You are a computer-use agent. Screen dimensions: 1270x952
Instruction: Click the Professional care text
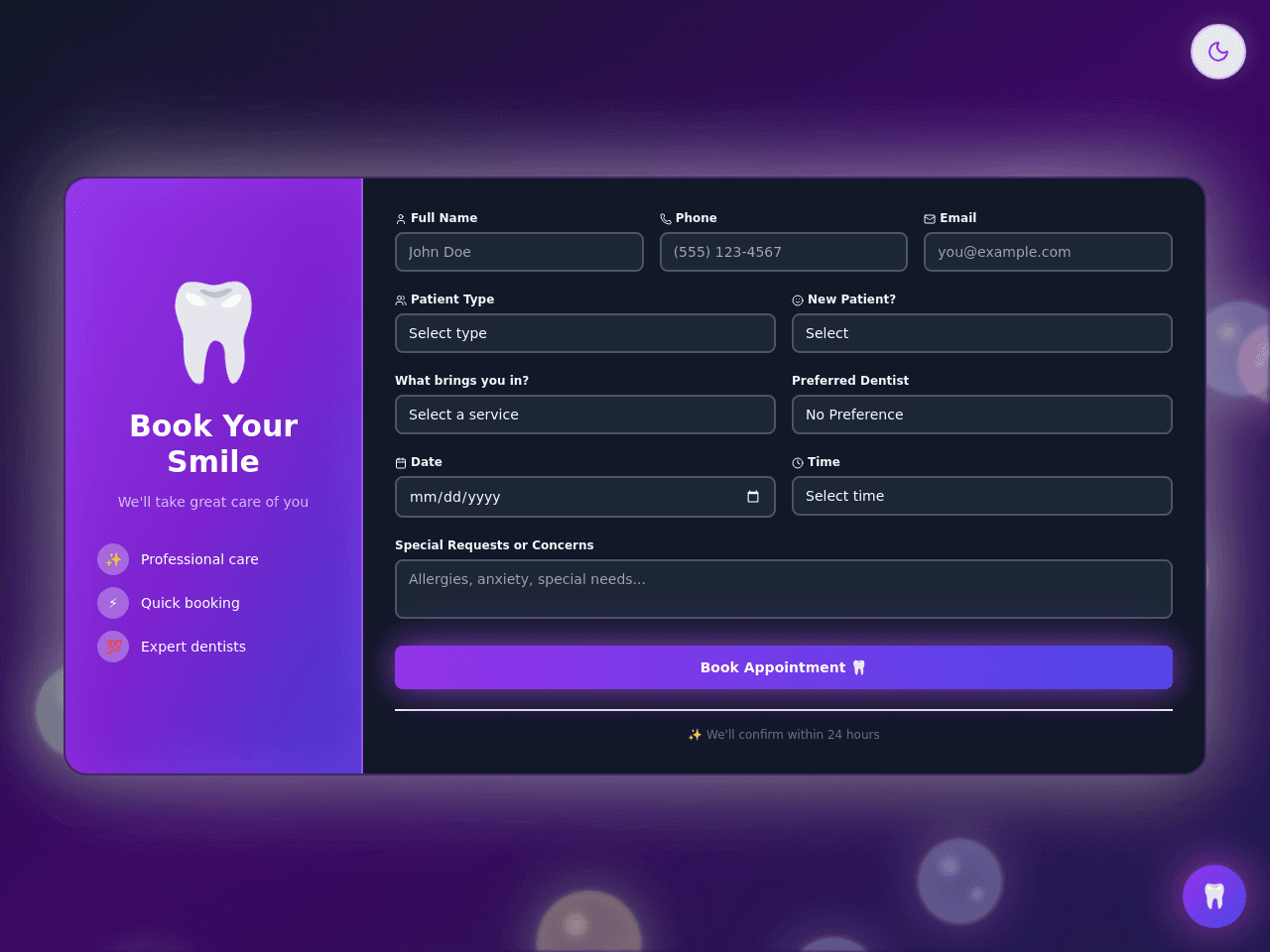(x=199, y=559)
